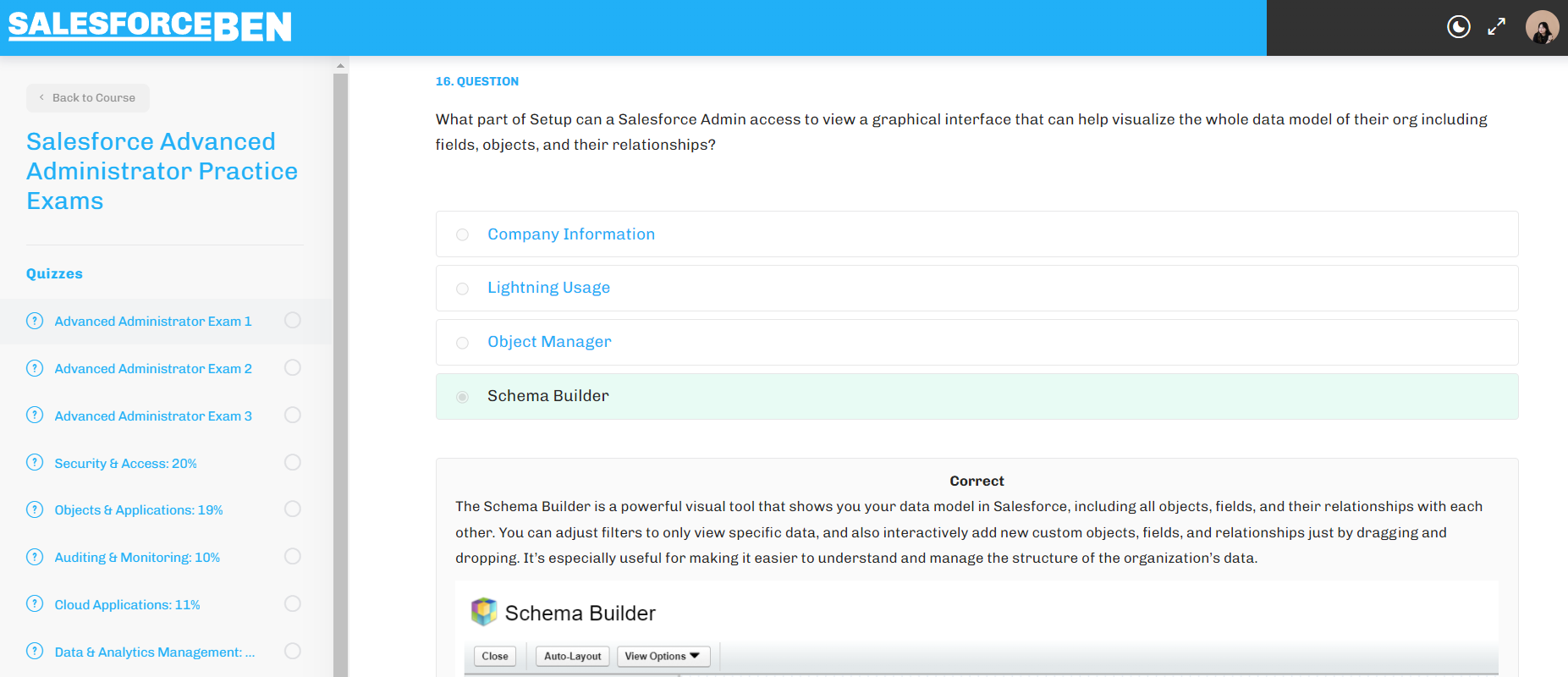Viewport: 1568px width, 677px height.
Task: Click completion circle for Security & Access
Action: pyautogui.click(x=293, y=463)
